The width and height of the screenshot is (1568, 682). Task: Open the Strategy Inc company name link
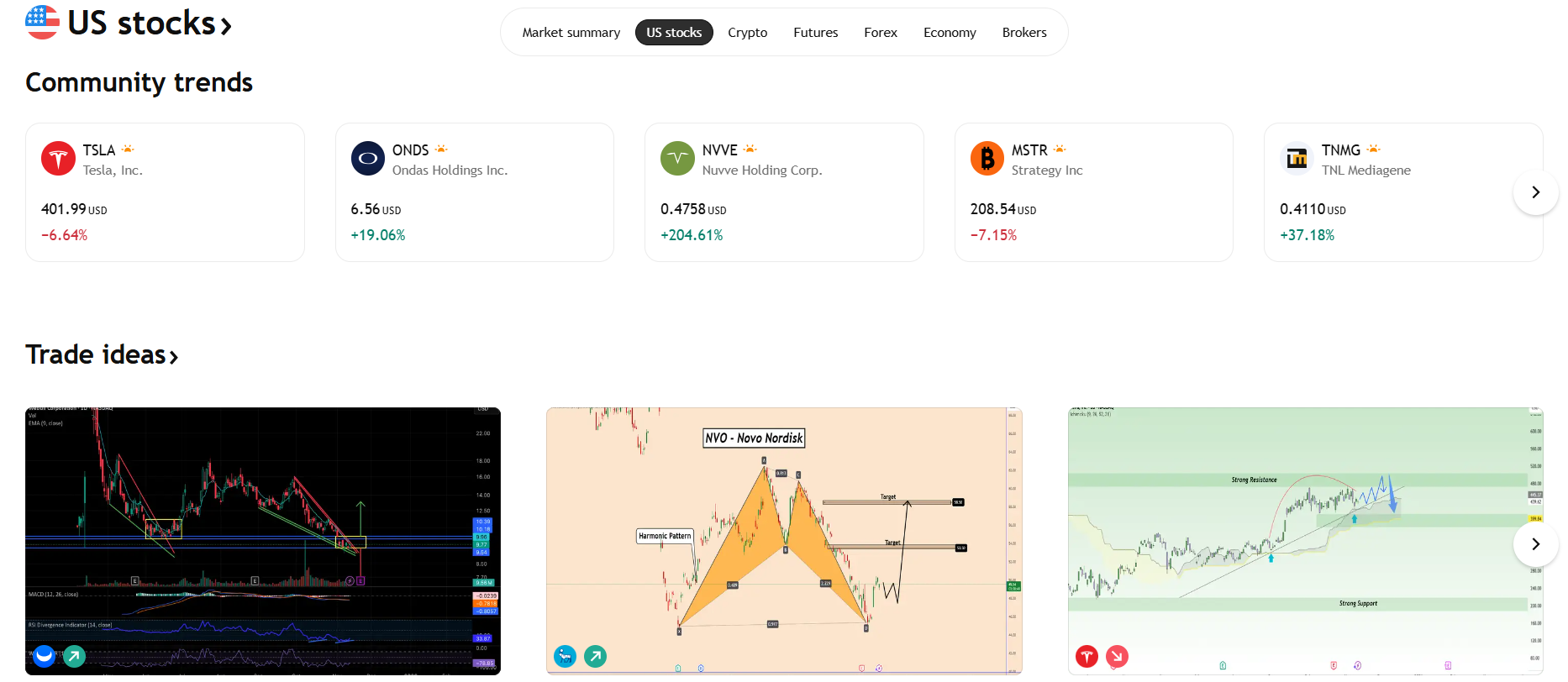(x=1046, y=170)
